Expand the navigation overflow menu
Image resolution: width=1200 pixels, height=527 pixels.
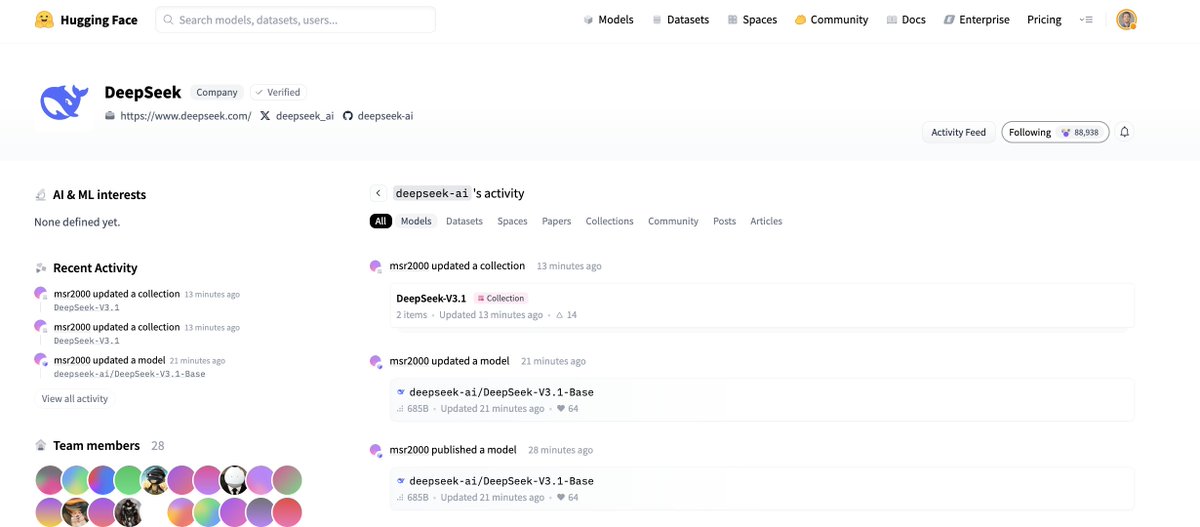1087,20
